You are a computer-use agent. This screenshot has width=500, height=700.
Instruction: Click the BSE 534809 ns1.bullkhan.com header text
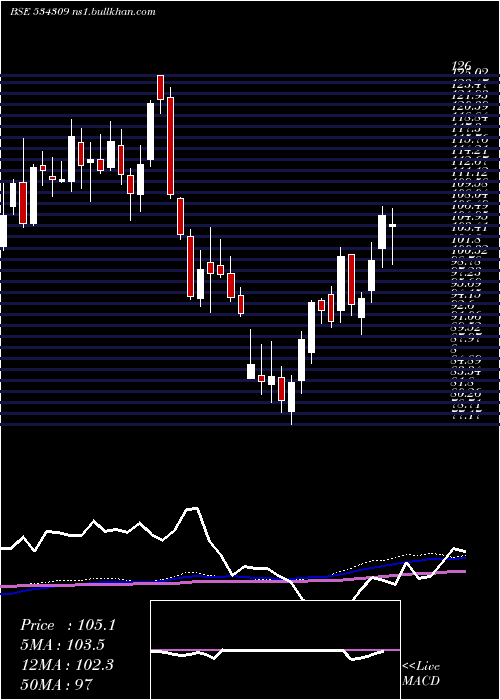(x=83, y=12)
